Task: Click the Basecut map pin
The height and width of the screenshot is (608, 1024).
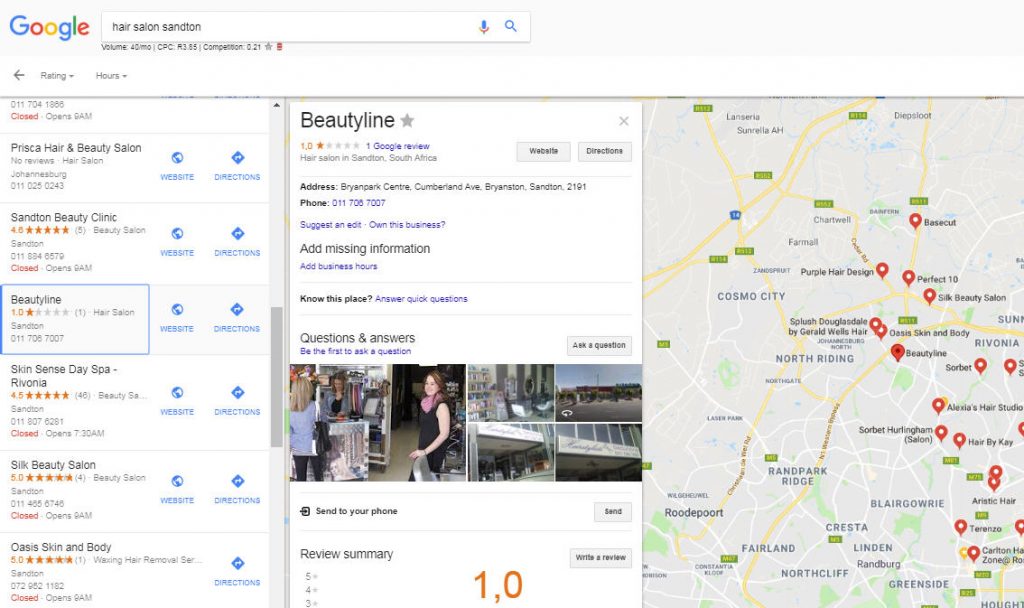Action: pos(916,221)
